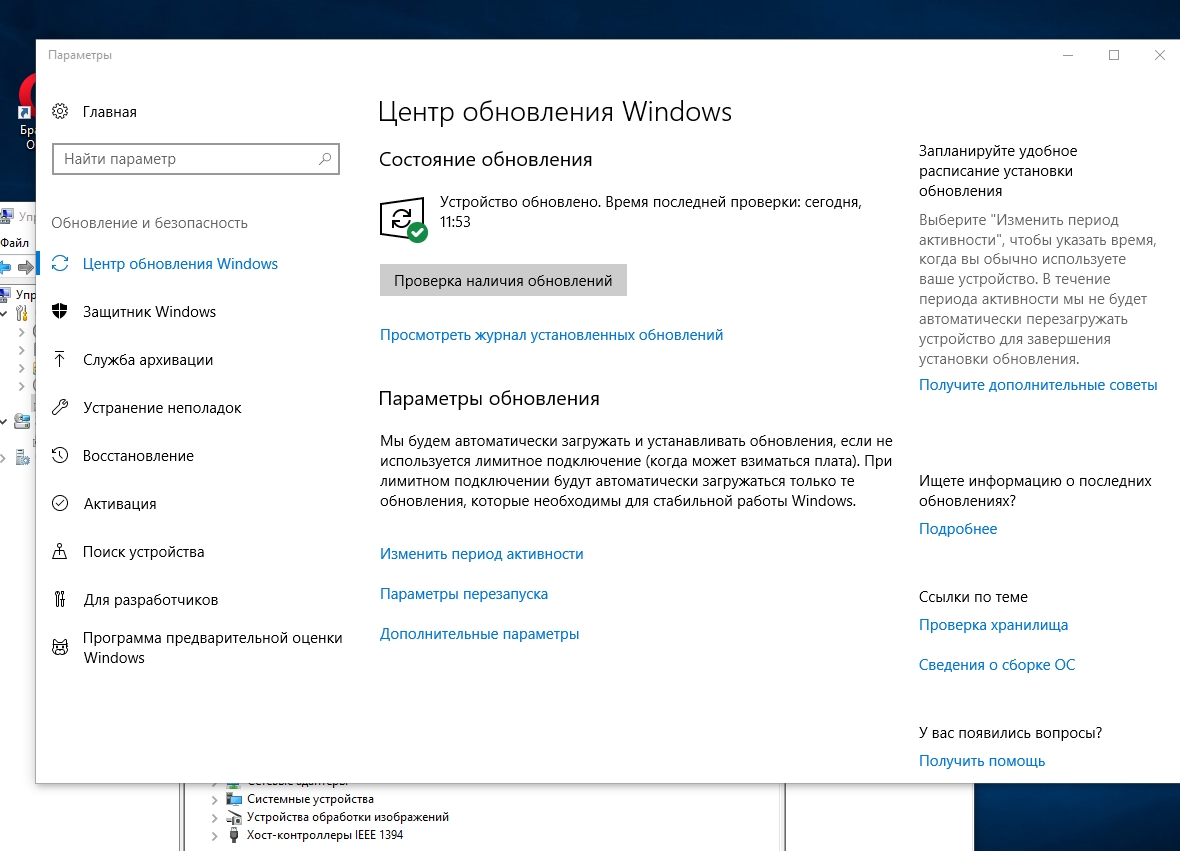Image resolution: width=1180 pixels, height=851 pixels.
Task: Expand the Устройства обработки изображений node
Action: (214, 818)
